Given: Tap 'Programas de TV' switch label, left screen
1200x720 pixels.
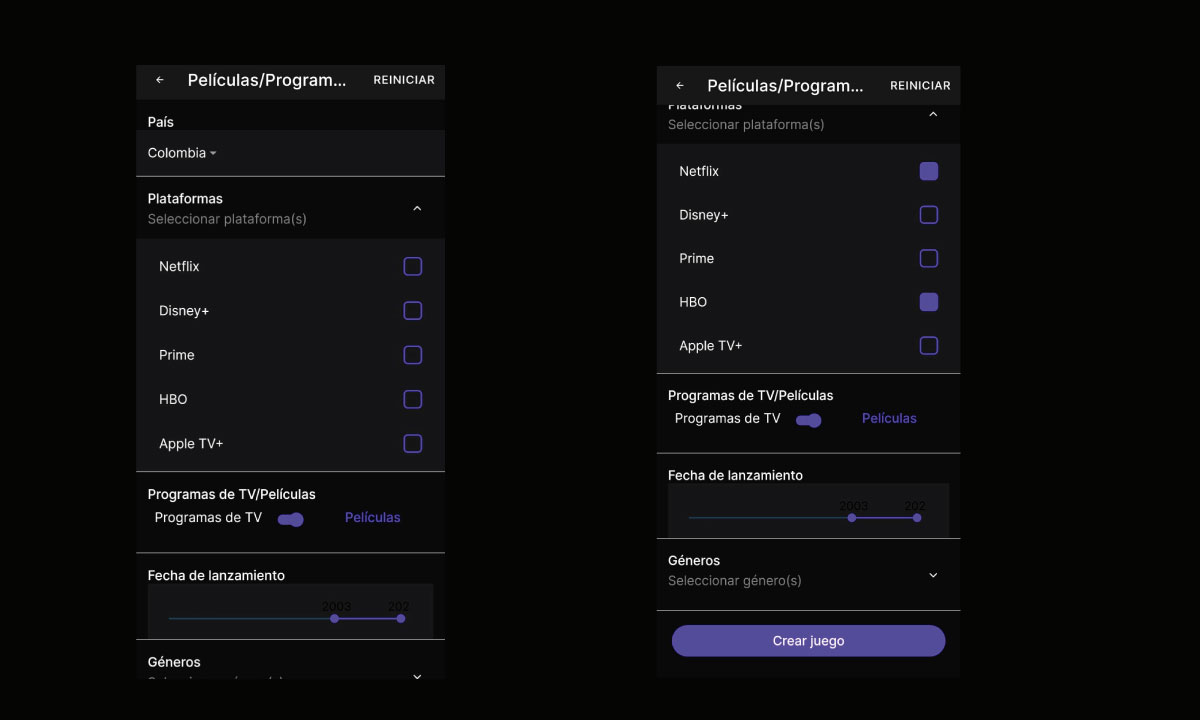Looking at the screenshot, I should (x=208, y=518).
